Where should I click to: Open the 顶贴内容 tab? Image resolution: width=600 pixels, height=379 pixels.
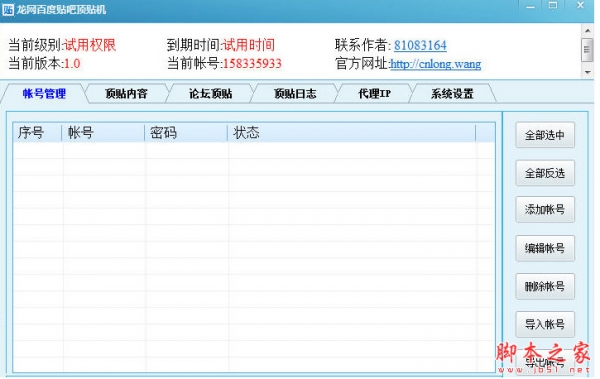pos(126,93)
